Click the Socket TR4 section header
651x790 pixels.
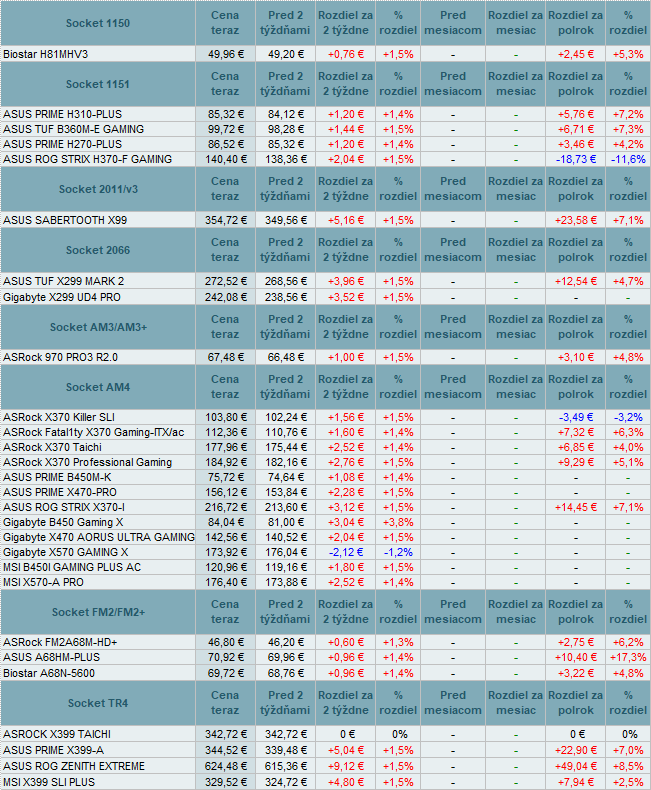(x=98, y=703)
